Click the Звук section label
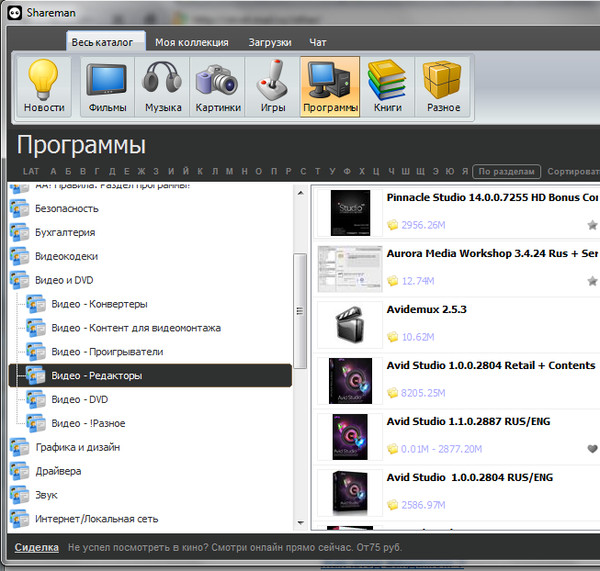This screenshot has height=571, width=600. point(46,495)
